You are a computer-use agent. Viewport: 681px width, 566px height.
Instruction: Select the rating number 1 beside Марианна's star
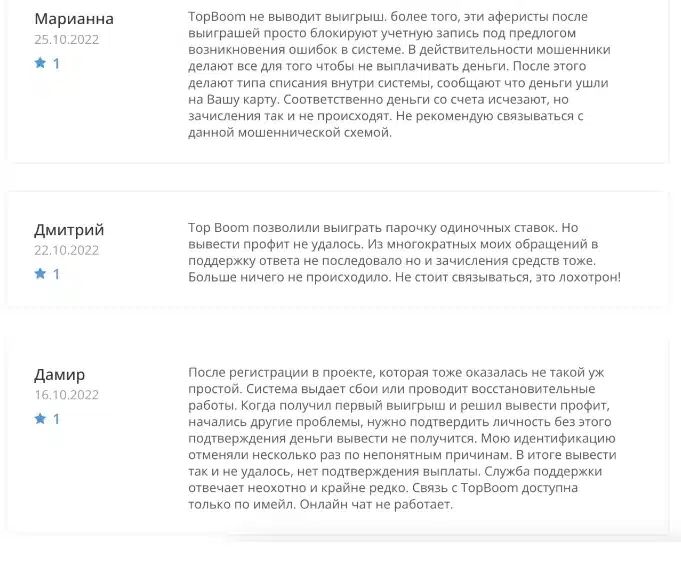[x=56, y=64]
